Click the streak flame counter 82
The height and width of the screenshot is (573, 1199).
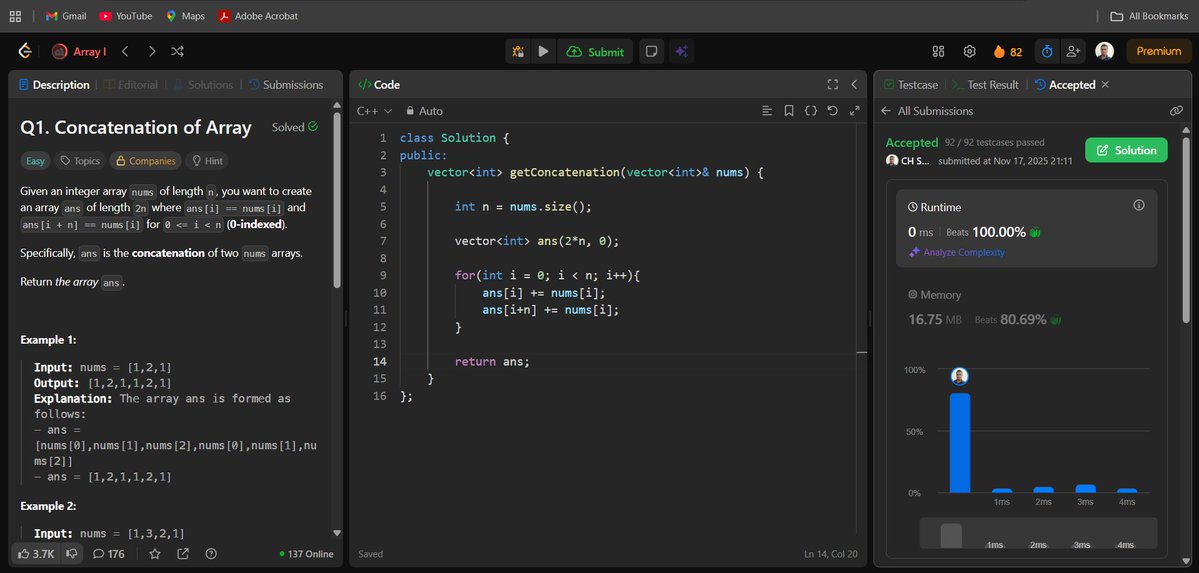(1008, 51)
